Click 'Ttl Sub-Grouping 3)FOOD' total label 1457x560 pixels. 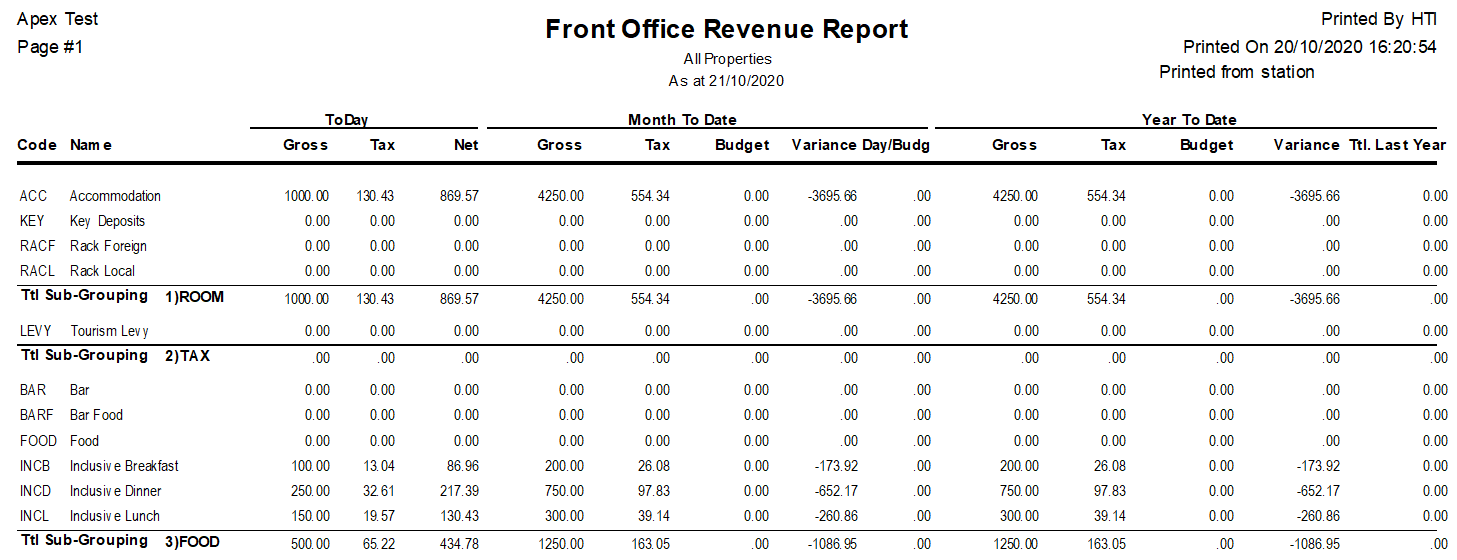120,541
